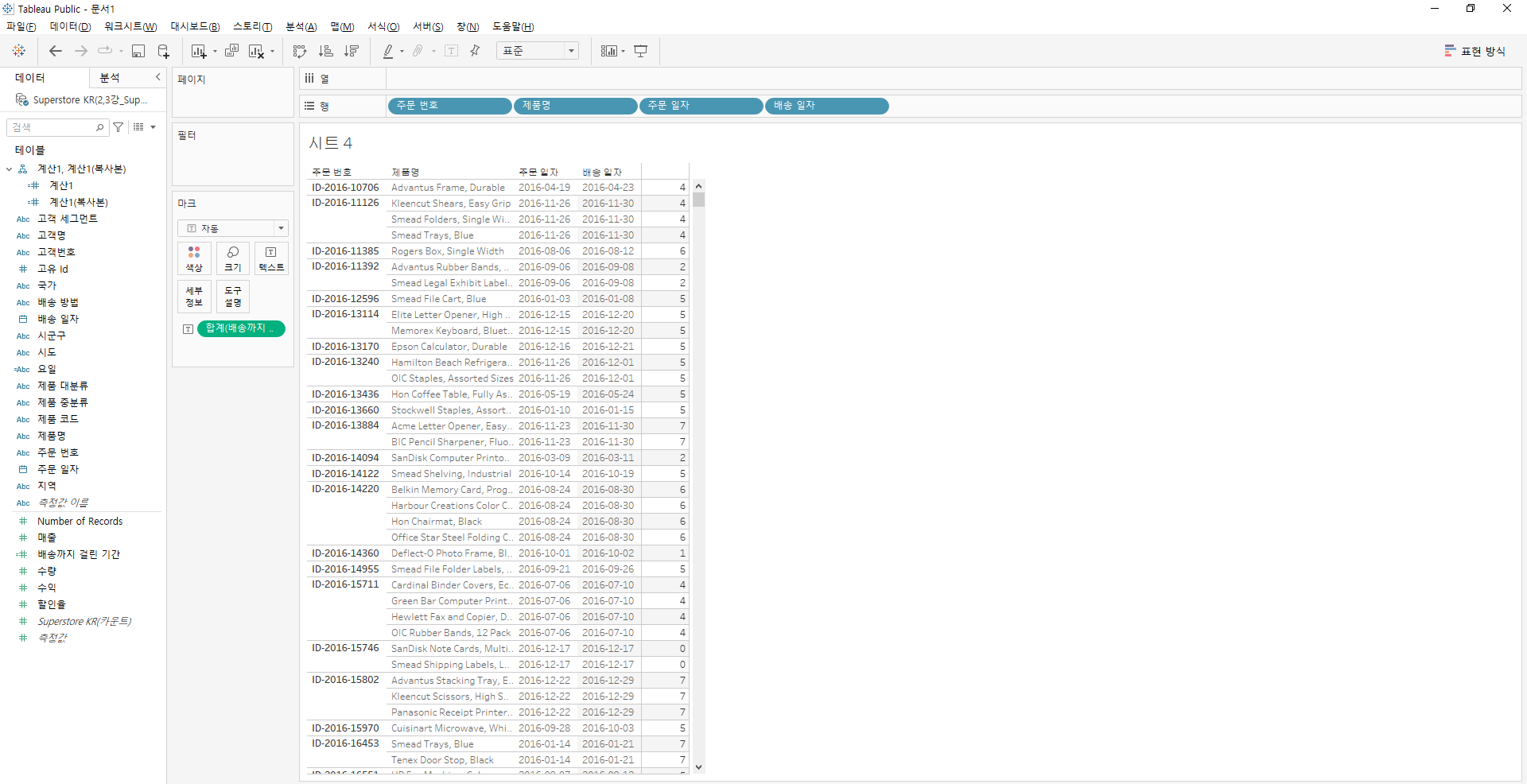
Task: Open the 파일(F) menu
Action: coord(21,27)
